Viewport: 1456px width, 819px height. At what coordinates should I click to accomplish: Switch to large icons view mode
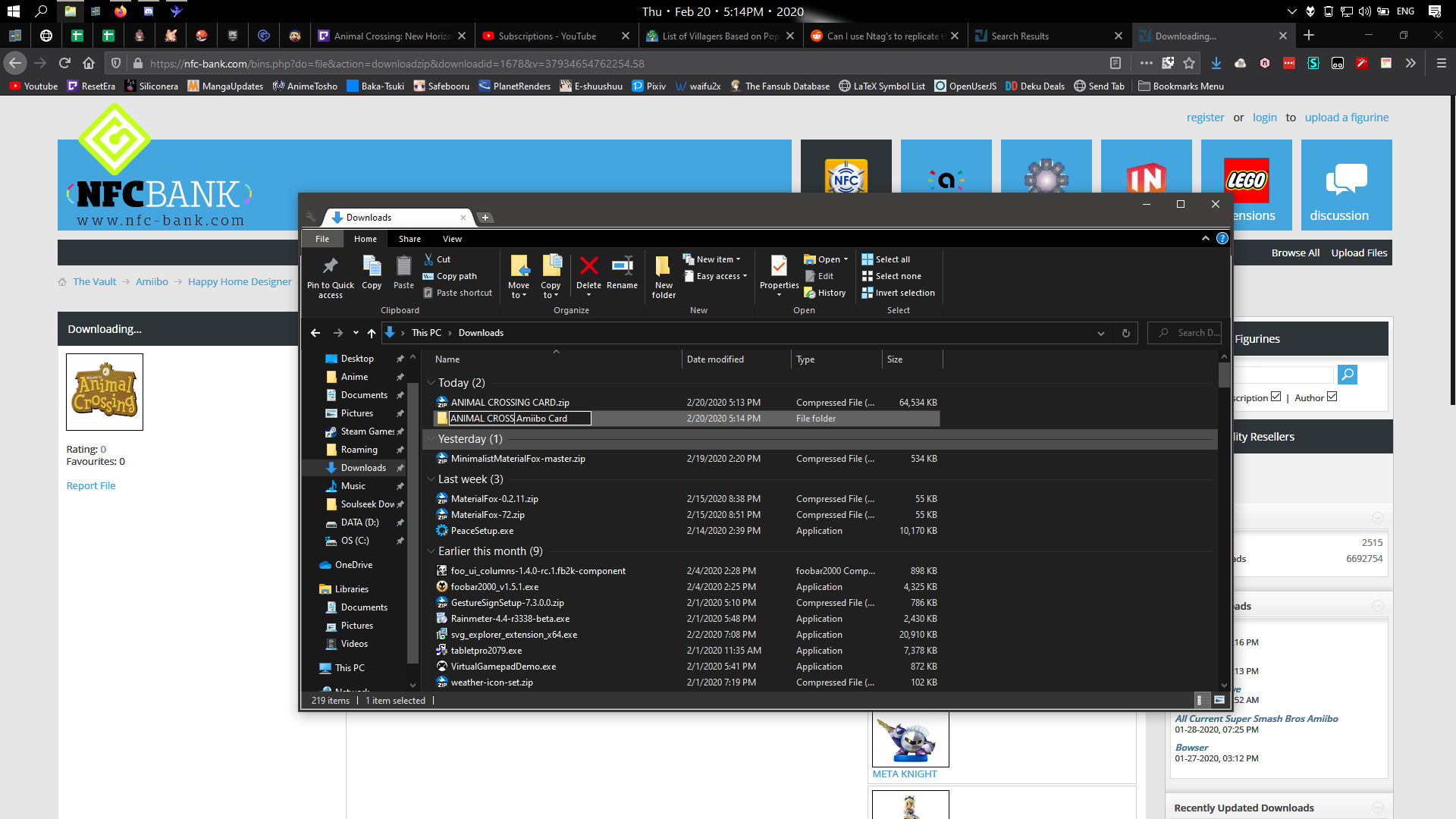tap(1219, 700)
